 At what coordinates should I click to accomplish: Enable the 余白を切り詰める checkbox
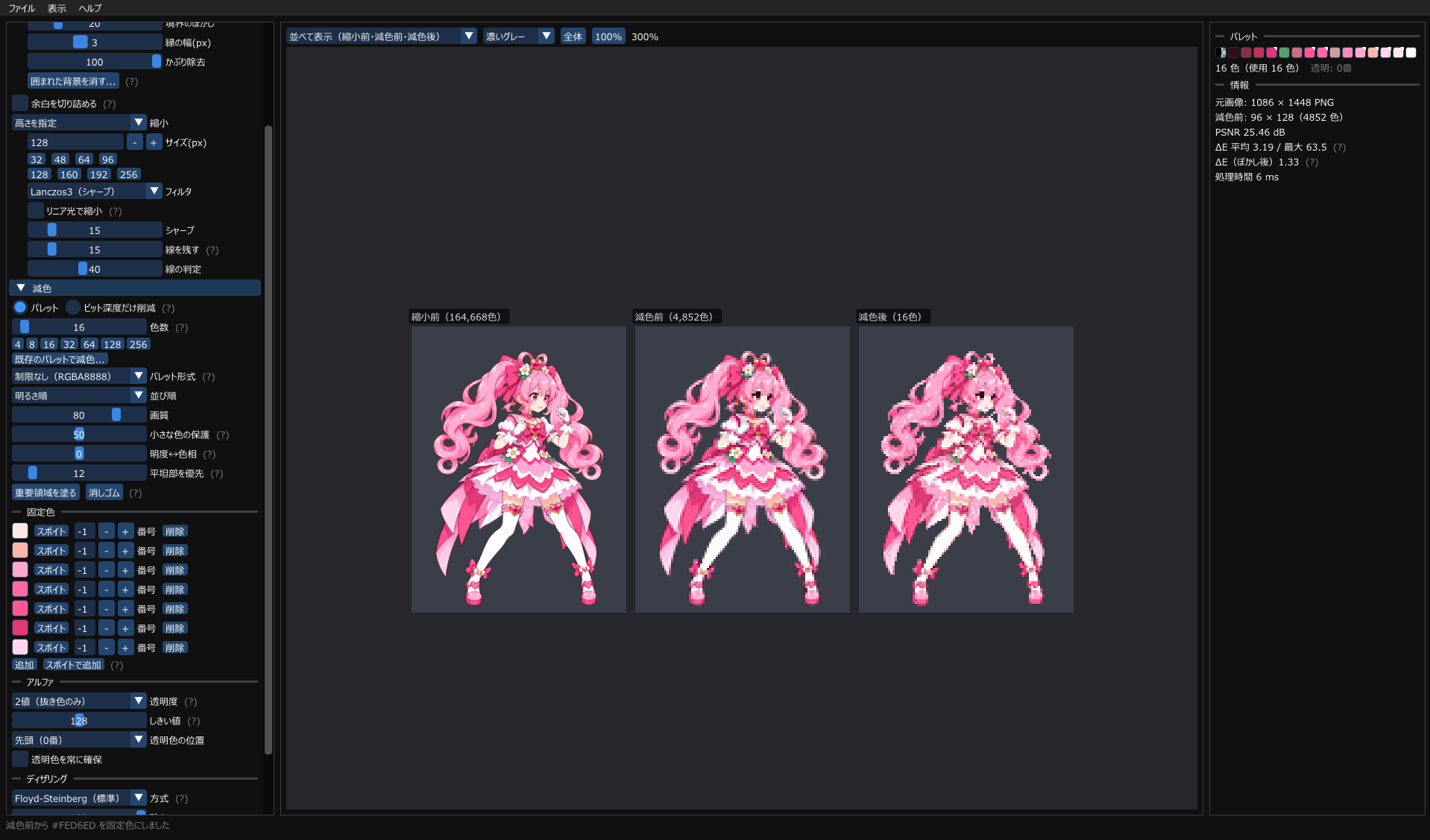click(x=20, y=104)
